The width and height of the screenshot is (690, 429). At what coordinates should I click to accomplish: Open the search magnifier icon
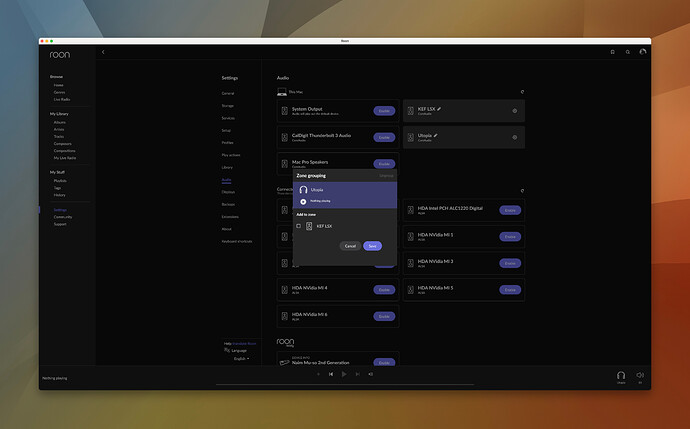point(628,52)
